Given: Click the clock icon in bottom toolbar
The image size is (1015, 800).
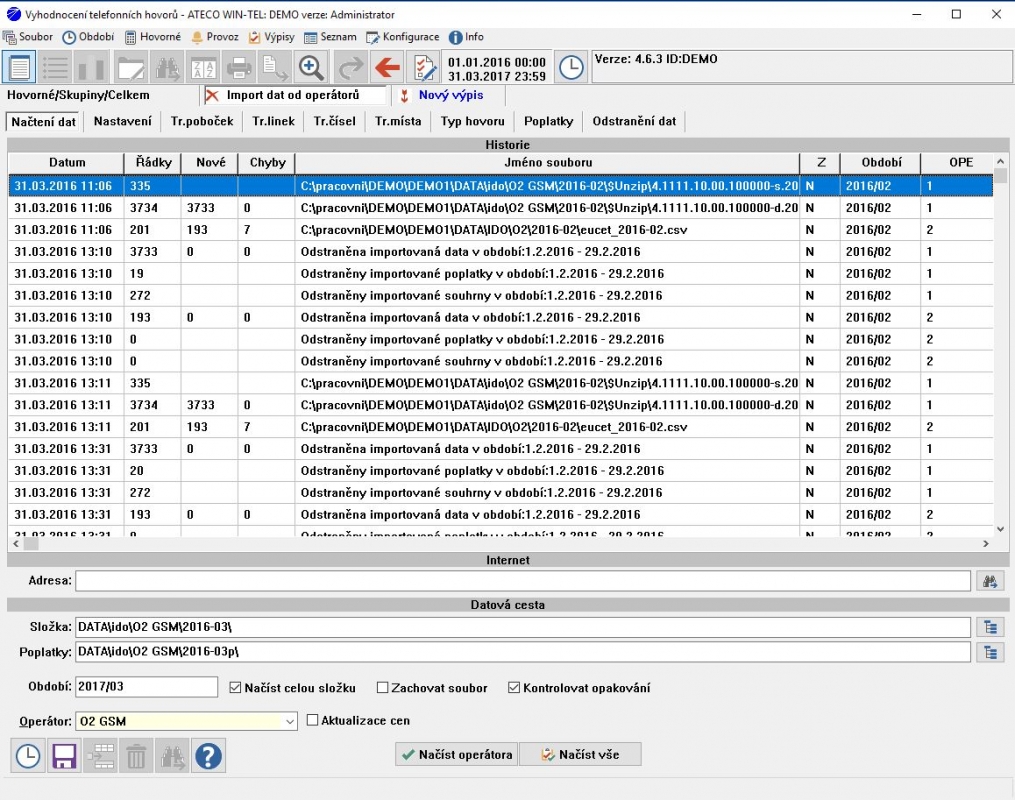Looking at the screenshot, I should pos(28,755).
